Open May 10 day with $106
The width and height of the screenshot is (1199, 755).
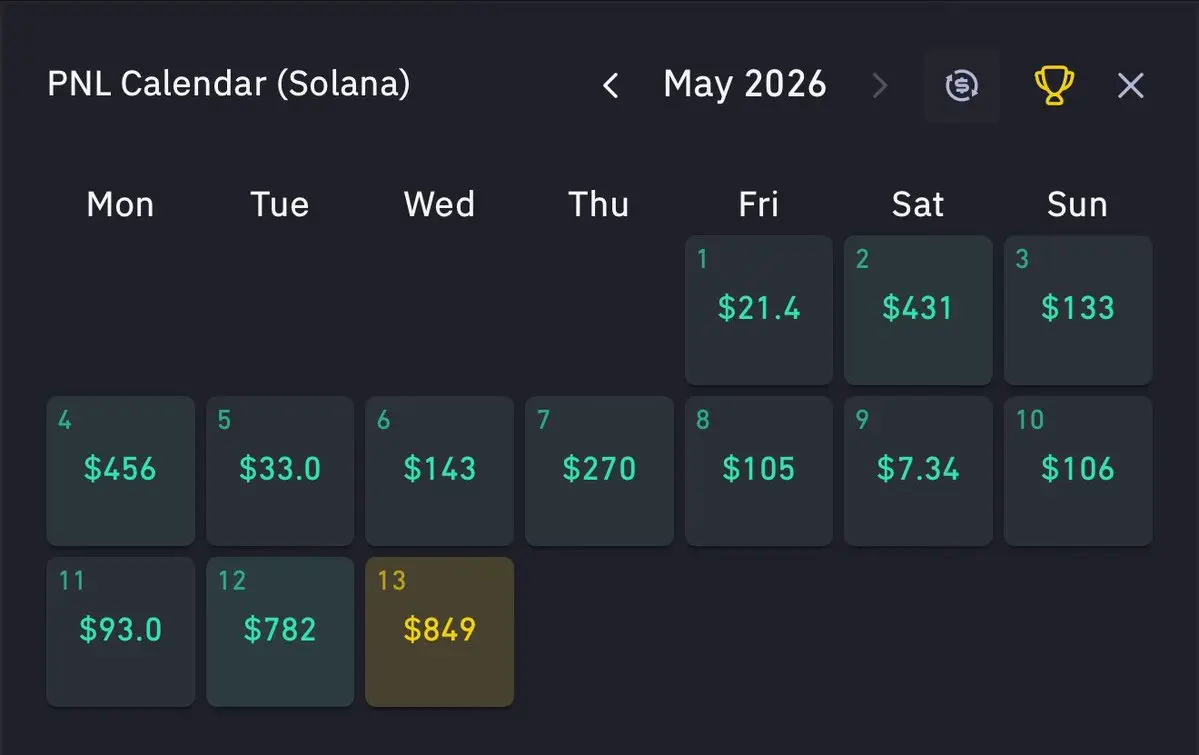pyautogui.click(x=1077, y=470)
